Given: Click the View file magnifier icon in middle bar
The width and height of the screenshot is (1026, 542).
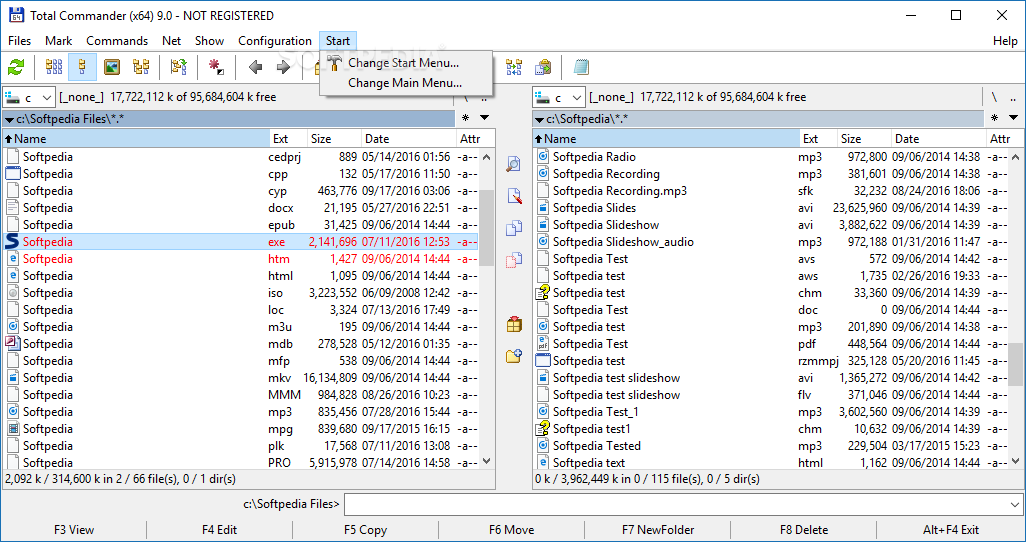Looking at the screenshot, I should (514, 164).
